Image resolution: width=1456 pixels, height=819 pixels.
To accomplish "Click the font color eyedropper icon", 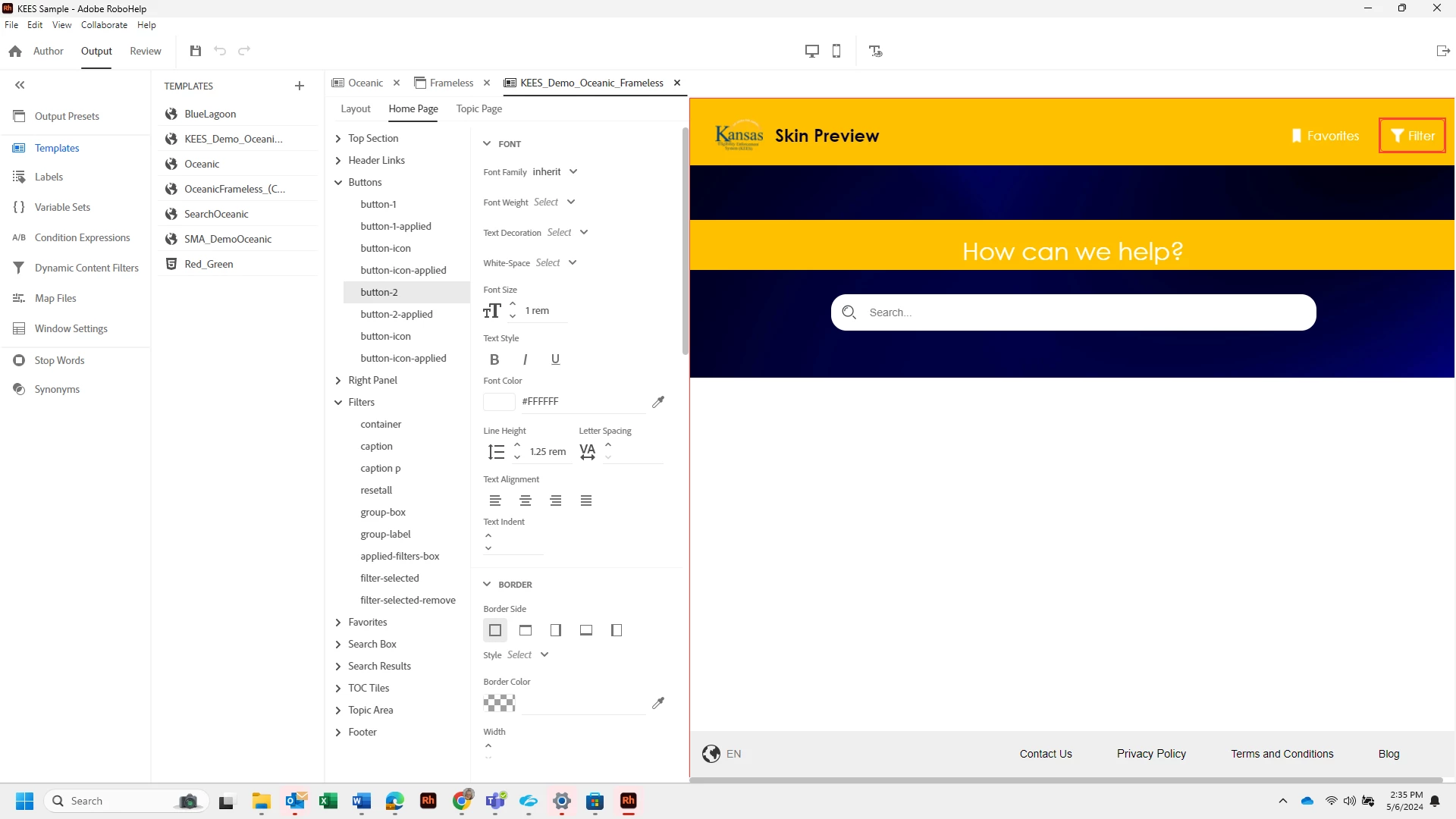I will pos(657,402).
